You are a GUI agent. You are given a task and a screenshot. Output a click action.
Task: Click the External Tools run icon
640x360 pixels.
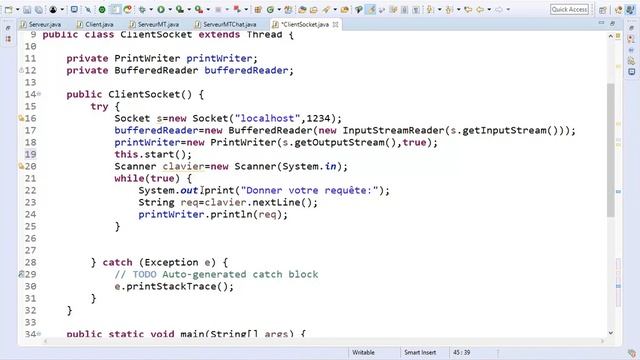pos(198,9)
